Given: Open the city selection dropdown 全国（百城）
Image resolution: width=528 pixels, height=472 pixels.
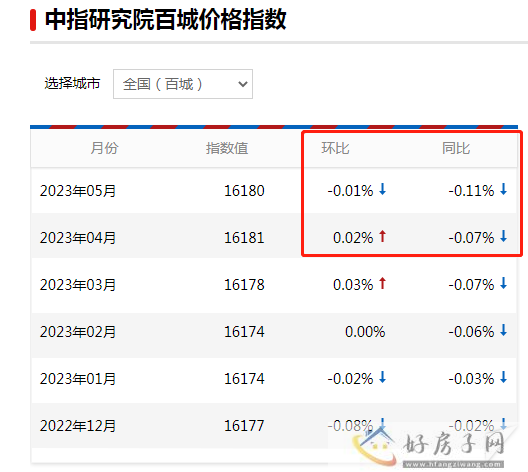Looking at the screenshot, I should pos(183,84).
